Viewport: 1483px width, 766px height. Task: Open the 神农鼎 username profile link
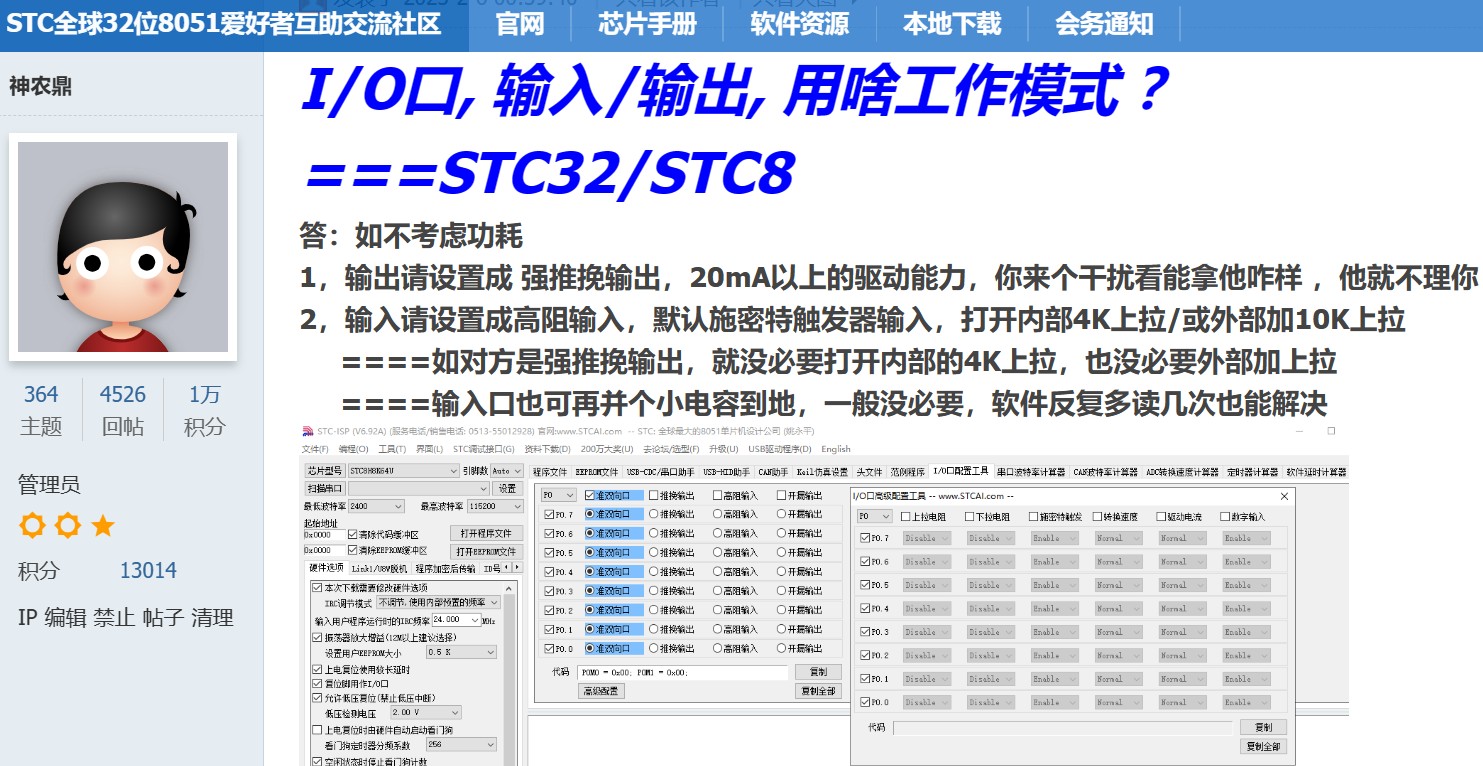tap(41, 86)
